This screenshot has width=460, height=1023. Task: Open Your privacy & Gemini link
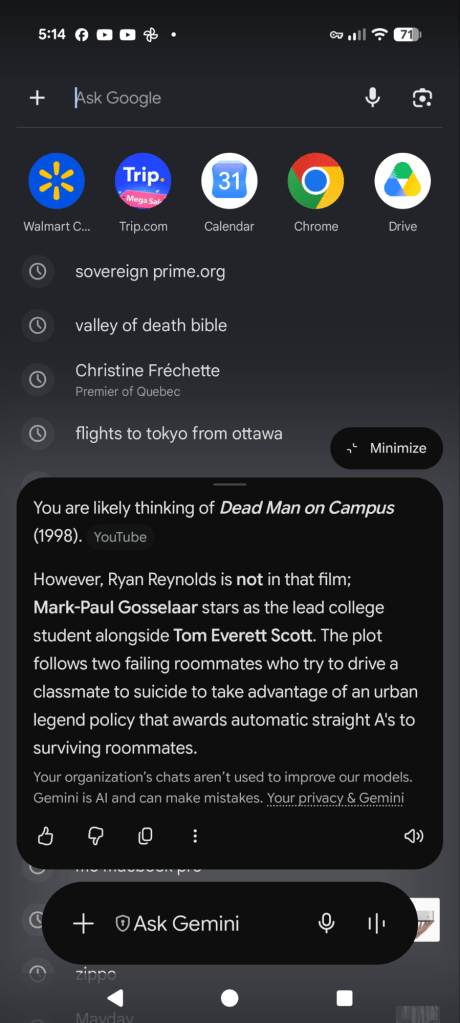coord(335,798)
